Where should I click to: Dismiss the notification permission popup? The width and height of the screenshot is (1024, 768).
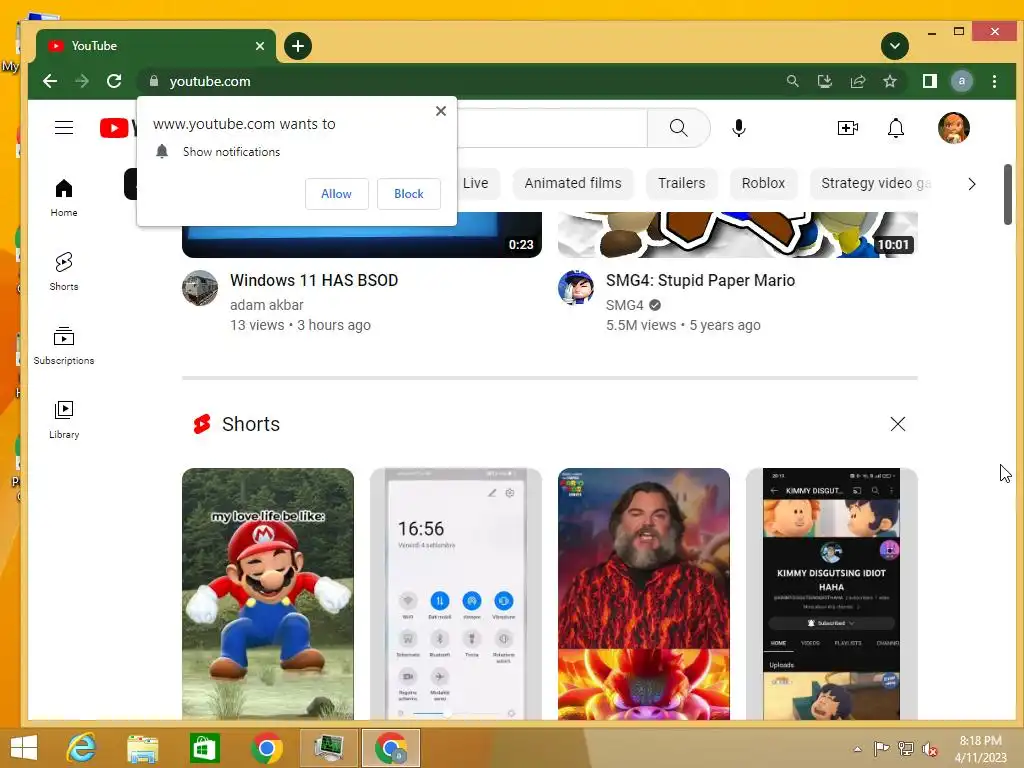point(441,111)
